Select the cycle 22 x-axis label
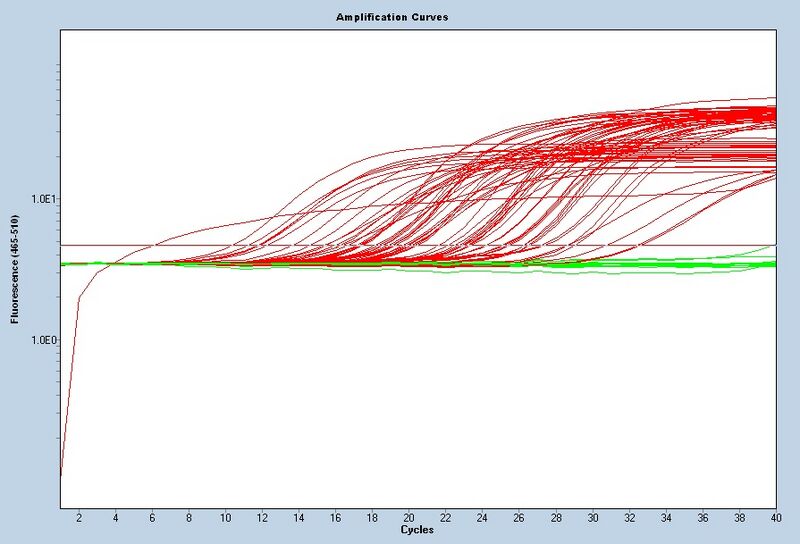 pos(445,519)
